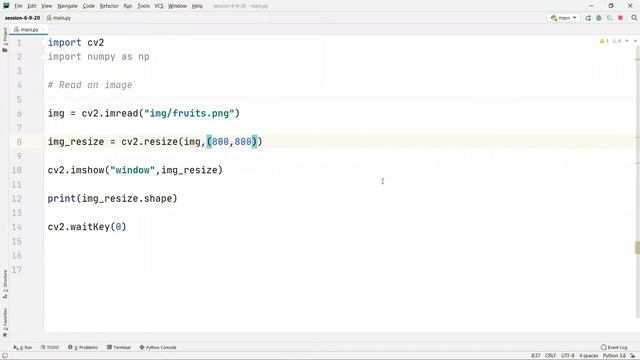
Task: Open the Event Log
Action: [x=614, y=347]
